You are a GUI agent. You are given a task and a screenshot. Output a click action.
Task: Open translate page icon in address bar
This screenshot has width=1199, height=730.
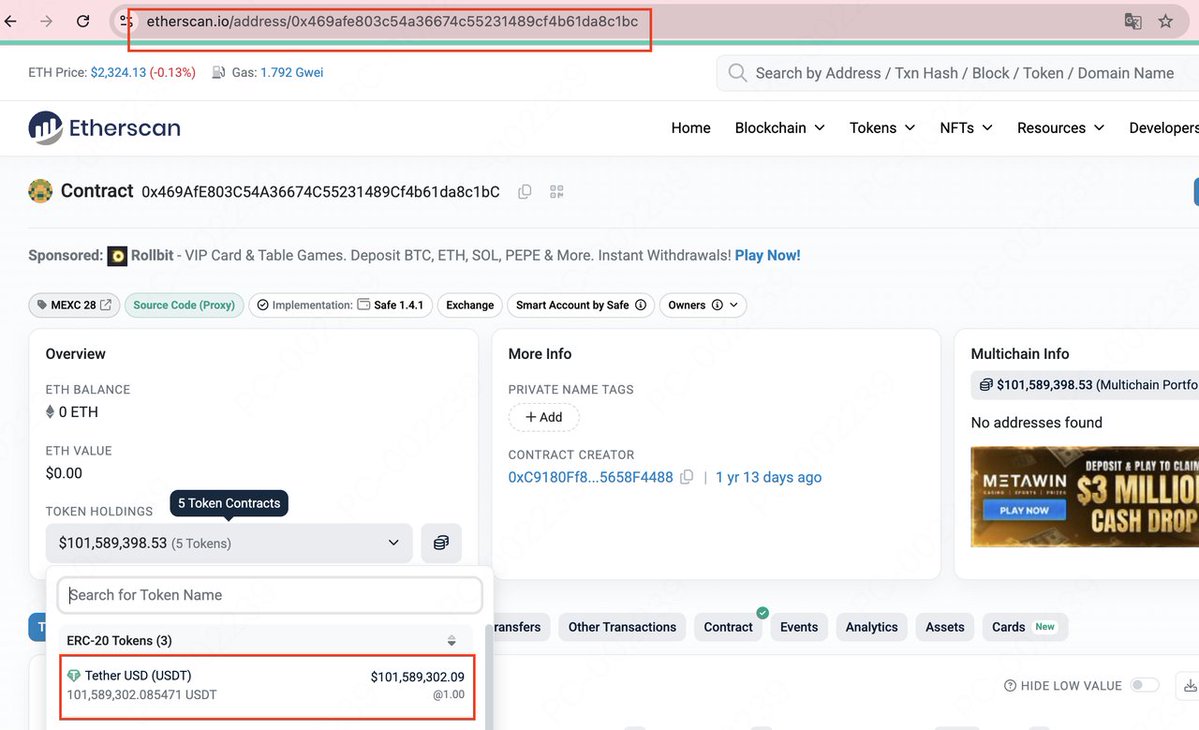[x=1132, y=21]
